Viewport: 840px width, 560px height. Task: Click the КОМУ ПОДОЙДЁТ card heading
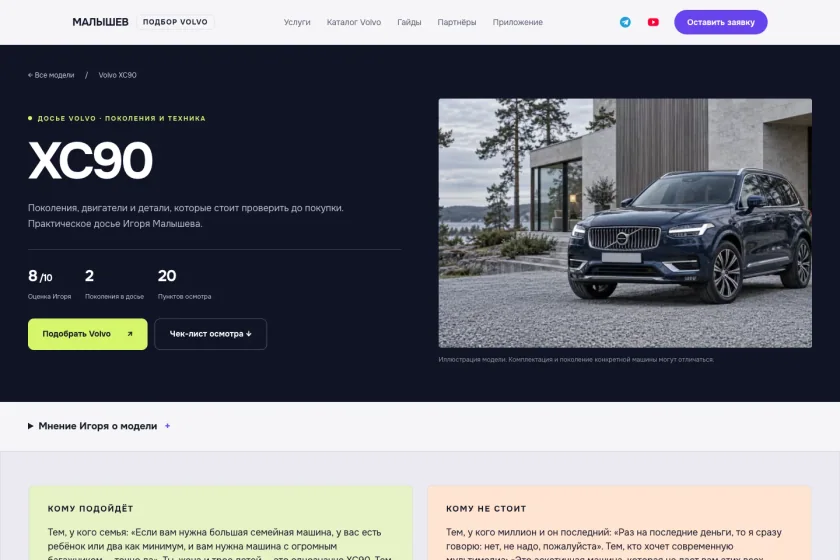(91, 509)
